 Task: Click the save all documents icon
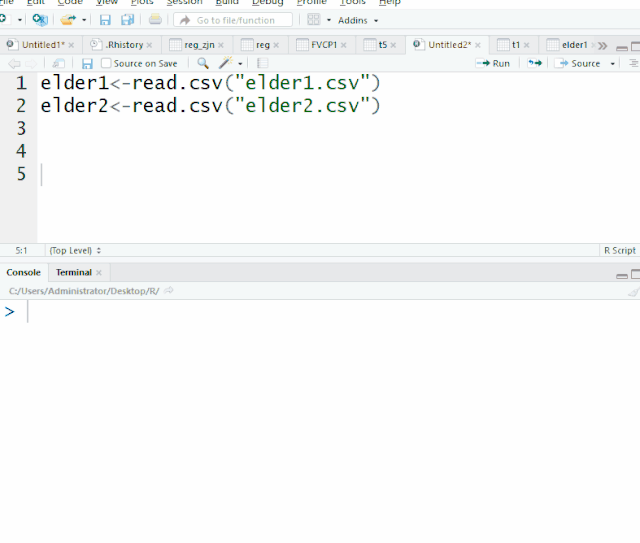click(x=127, y=20)
